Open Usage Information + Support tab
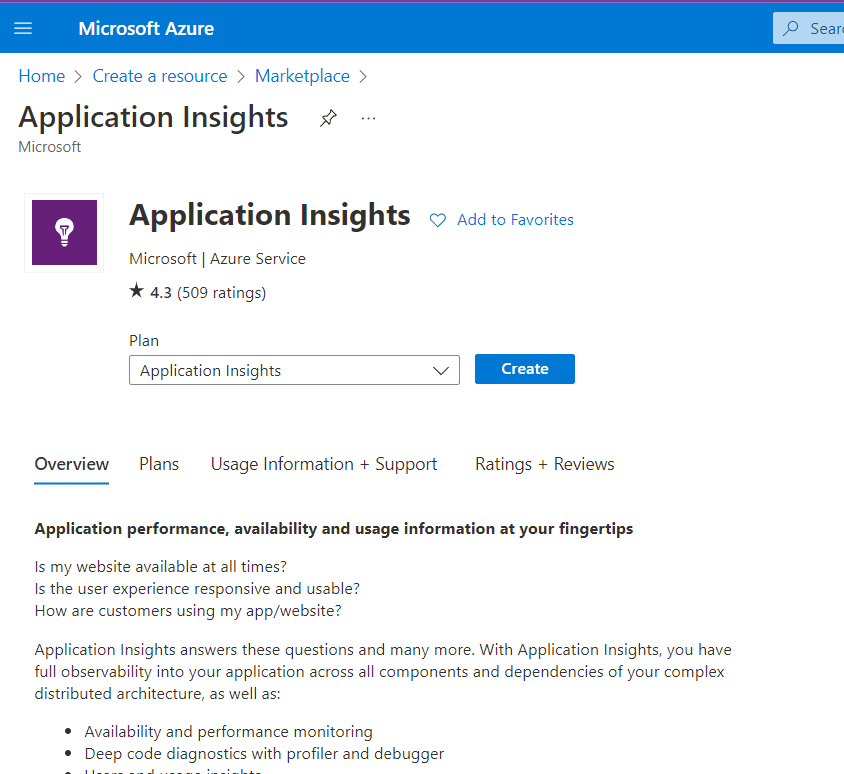 coord(323,464)
